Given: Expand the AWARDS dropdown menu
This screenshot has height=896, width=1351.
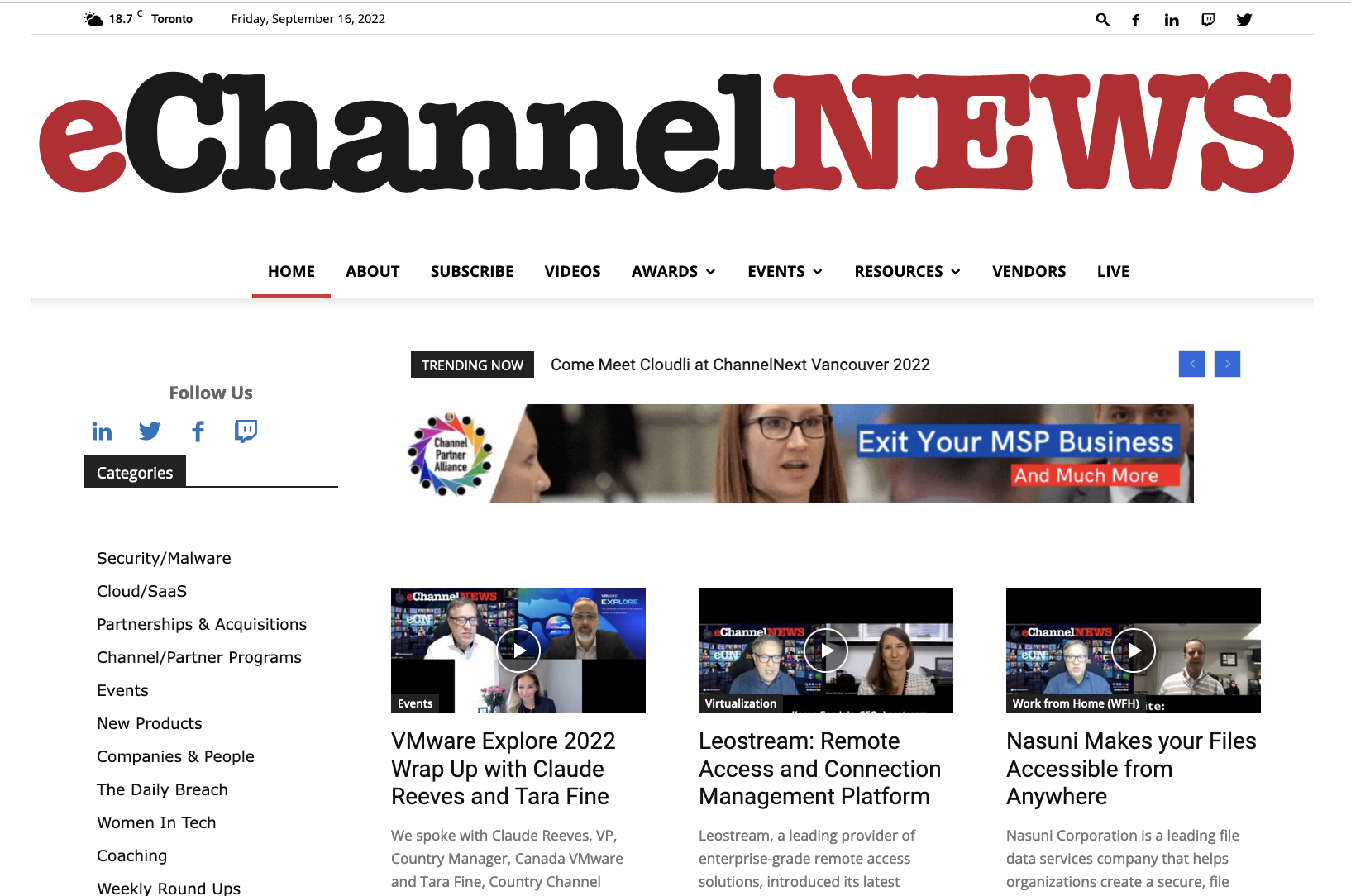Looking at the screenshot, I should click(x=674, y=271).
